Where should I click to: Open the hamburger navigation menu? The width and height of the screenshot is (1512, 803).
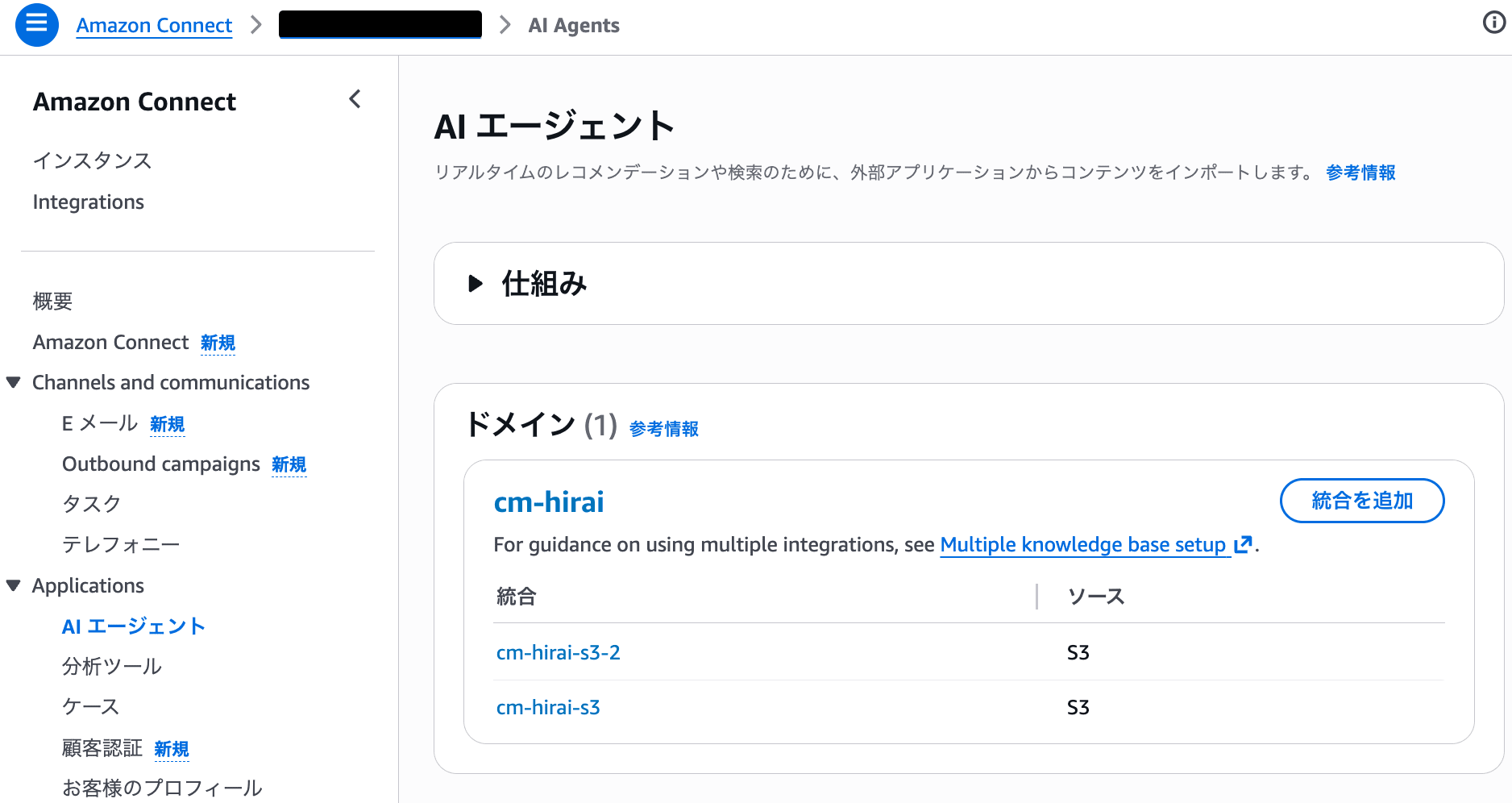point(36,24)
